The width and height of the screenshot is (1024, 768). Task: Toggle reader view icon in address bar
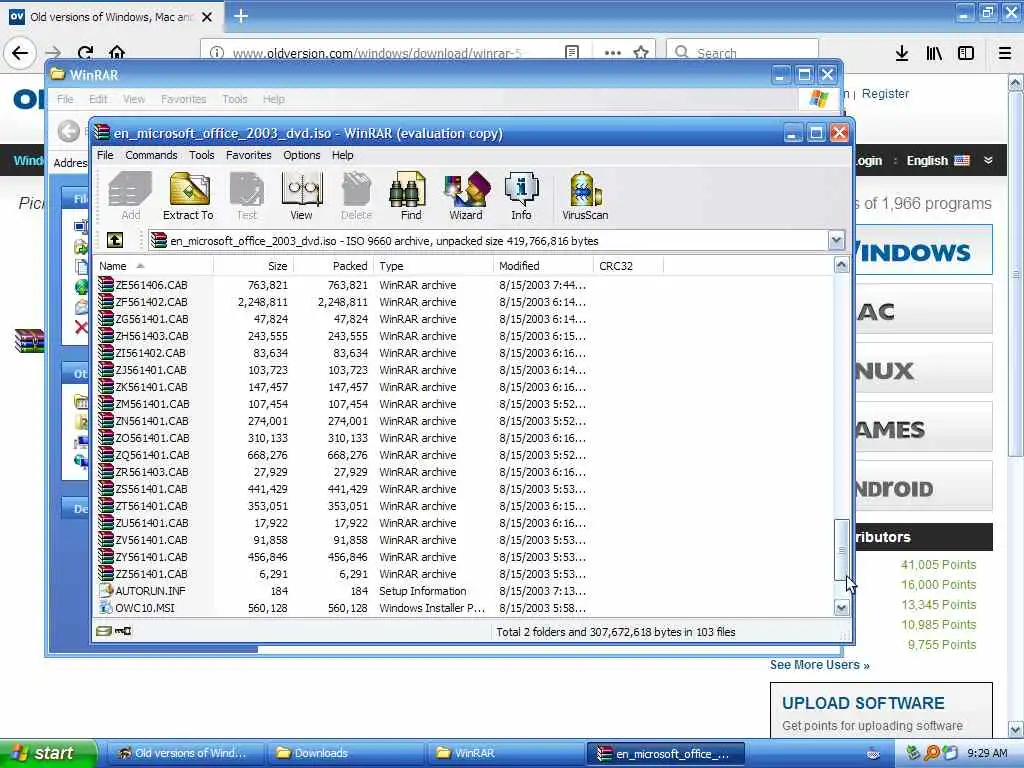coord(571,52)
